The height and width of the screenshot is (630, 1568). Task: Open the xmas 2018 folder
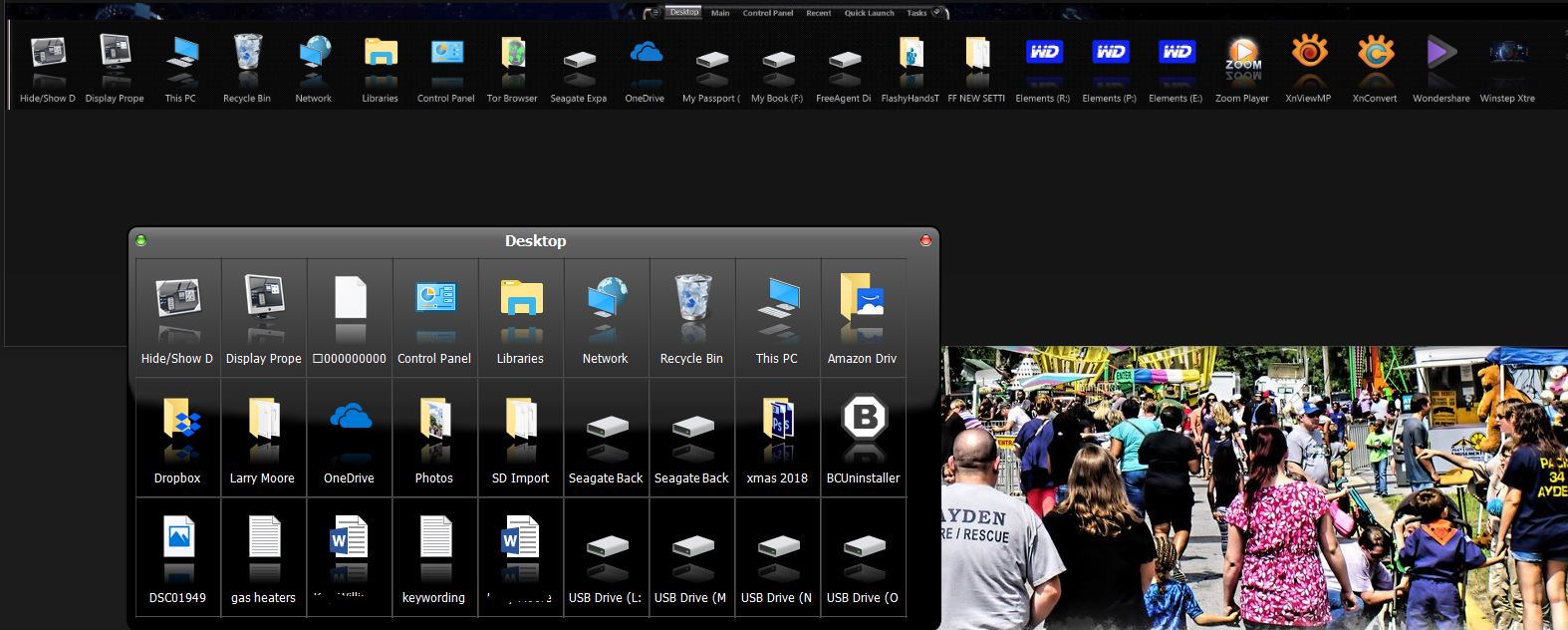pos(777,420)
